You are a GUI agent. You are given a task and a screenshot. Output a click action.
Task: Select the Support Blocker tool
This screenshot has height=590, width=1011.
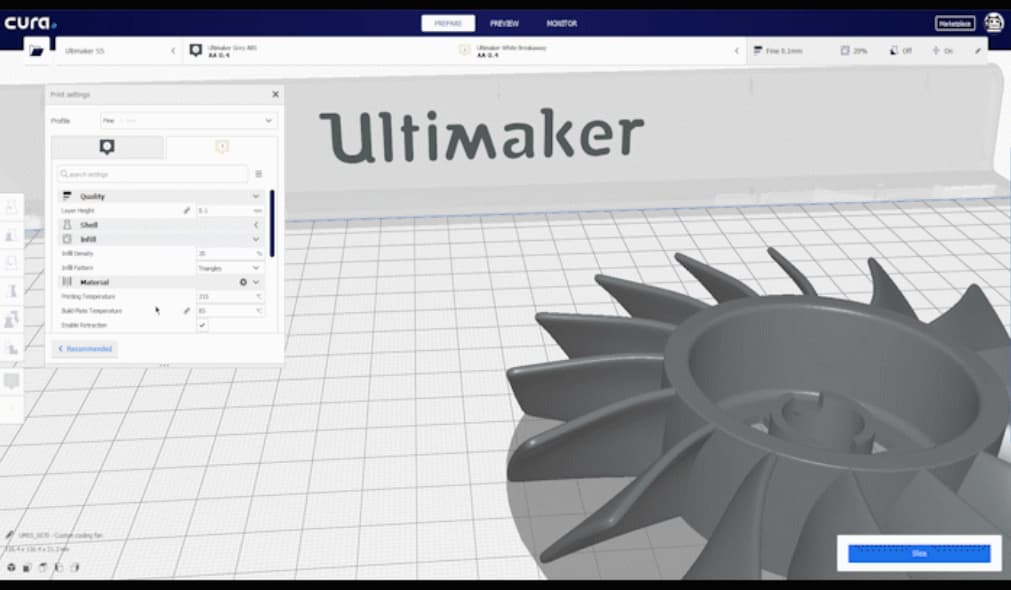pos(11,348)
